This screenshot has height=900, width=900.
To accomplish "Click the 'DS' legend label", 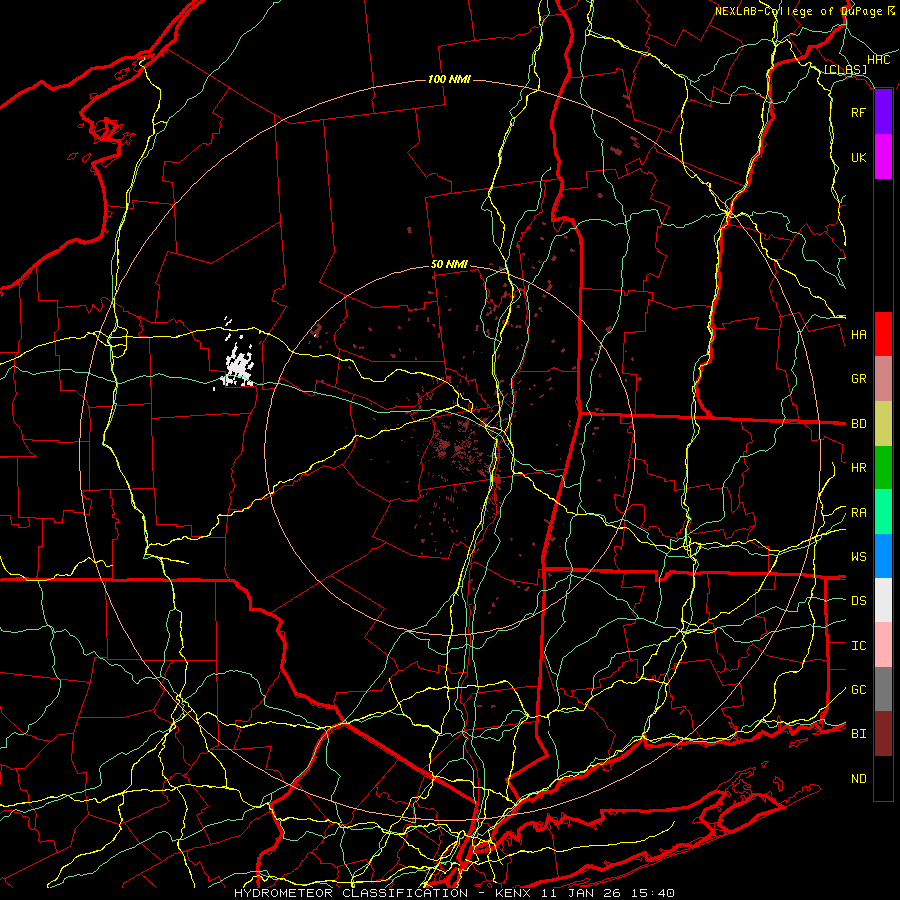I will 859,601.
